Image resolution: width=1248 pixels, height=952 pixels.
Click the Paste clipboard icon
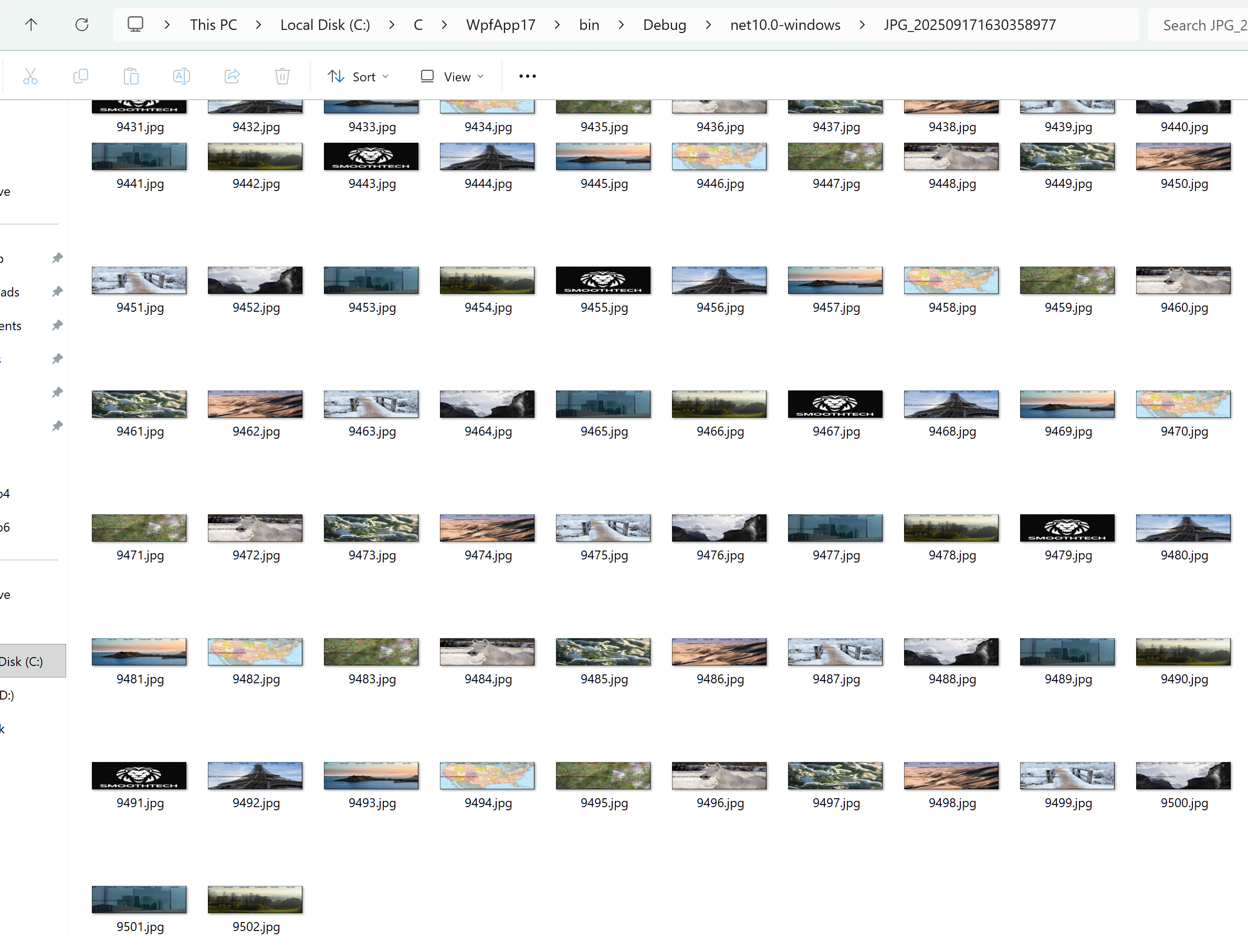pos(131,76)
